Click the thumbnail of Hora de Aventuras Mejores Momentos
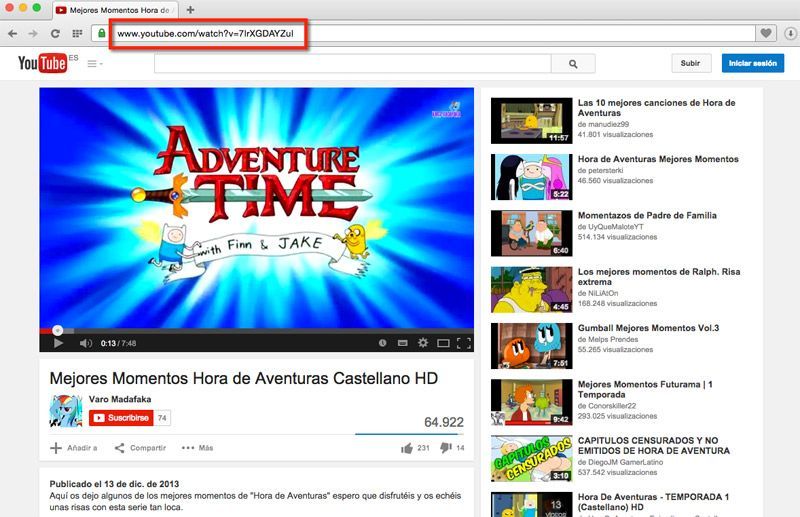 coord(532,177)
